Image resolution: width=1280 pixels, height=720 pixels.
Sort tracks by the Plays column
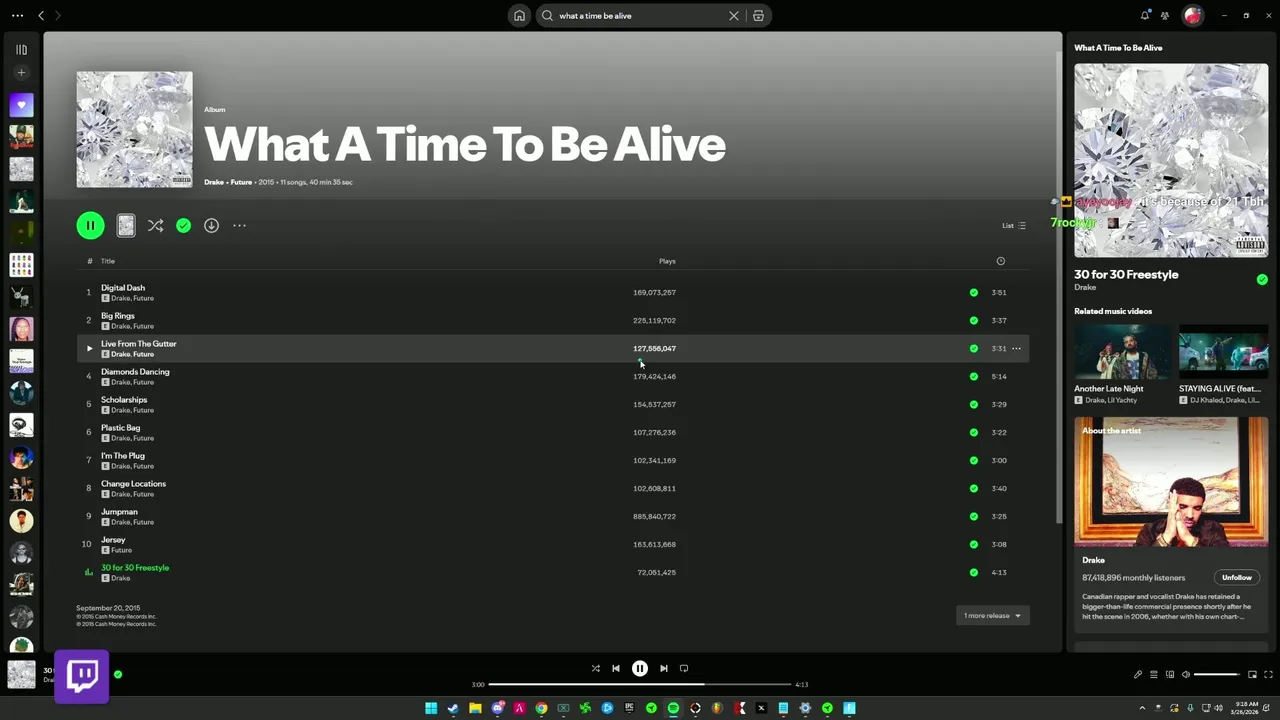pyautogui.click(x=667, y=261)
